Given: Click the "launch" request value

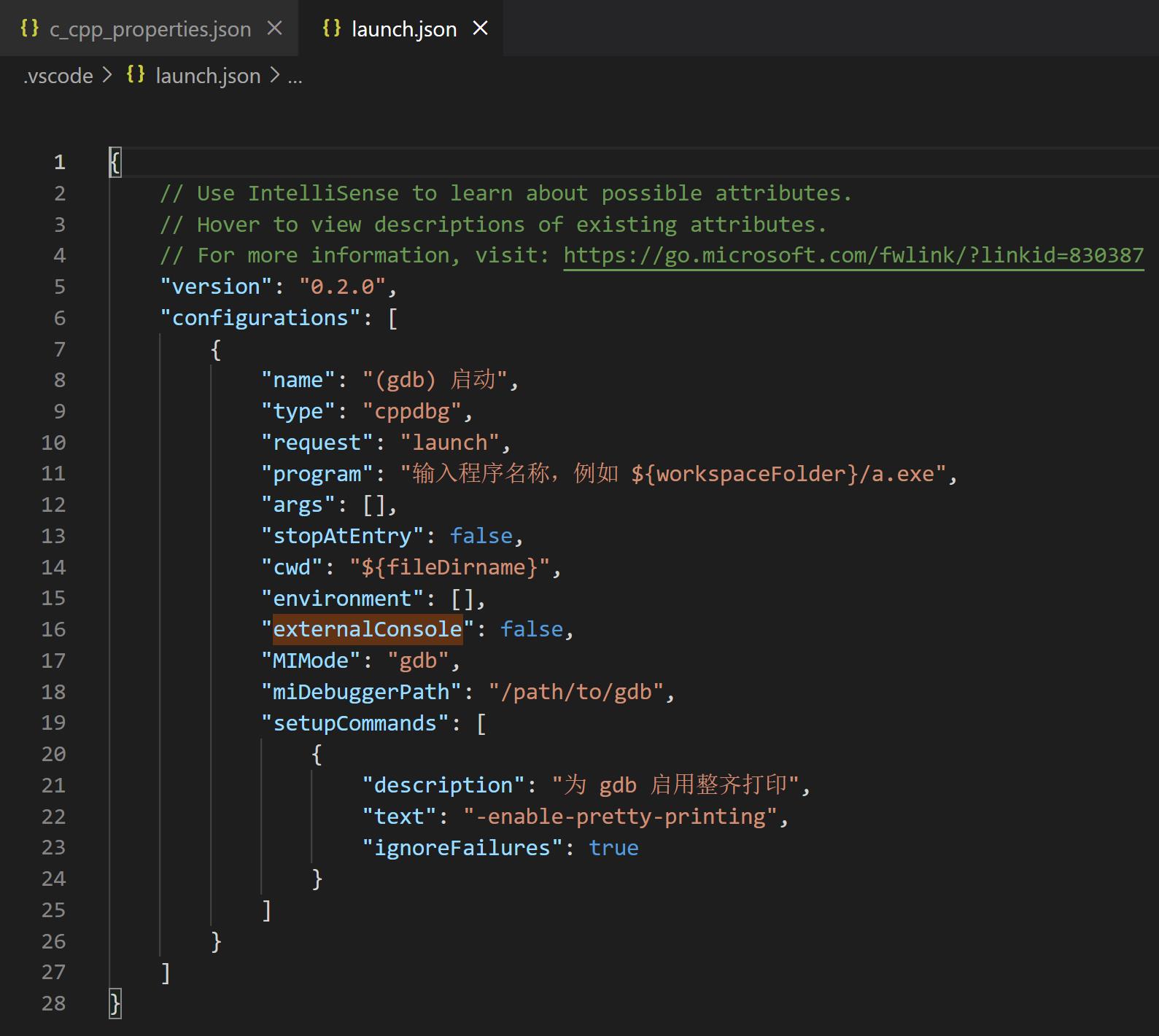Looking at the screenshot, I should click(x=450, y=443).
